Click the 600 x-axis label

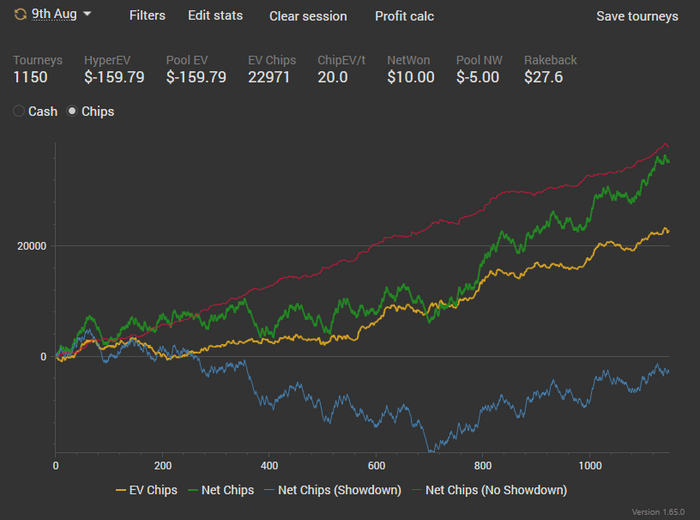[x=376, y=466]
